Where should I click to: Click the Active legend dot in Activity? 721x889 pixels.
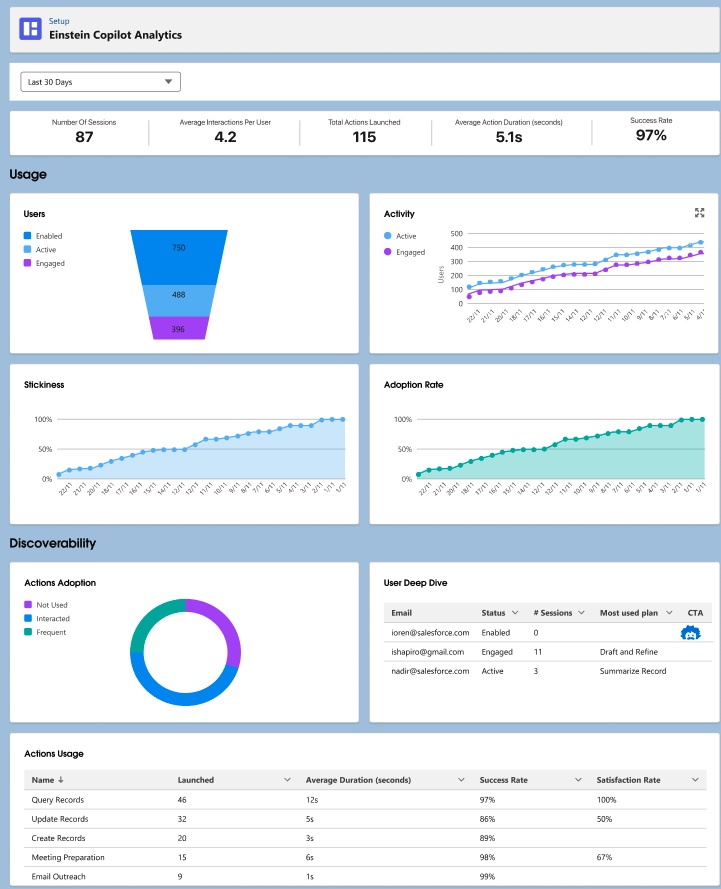coord(388,235)
